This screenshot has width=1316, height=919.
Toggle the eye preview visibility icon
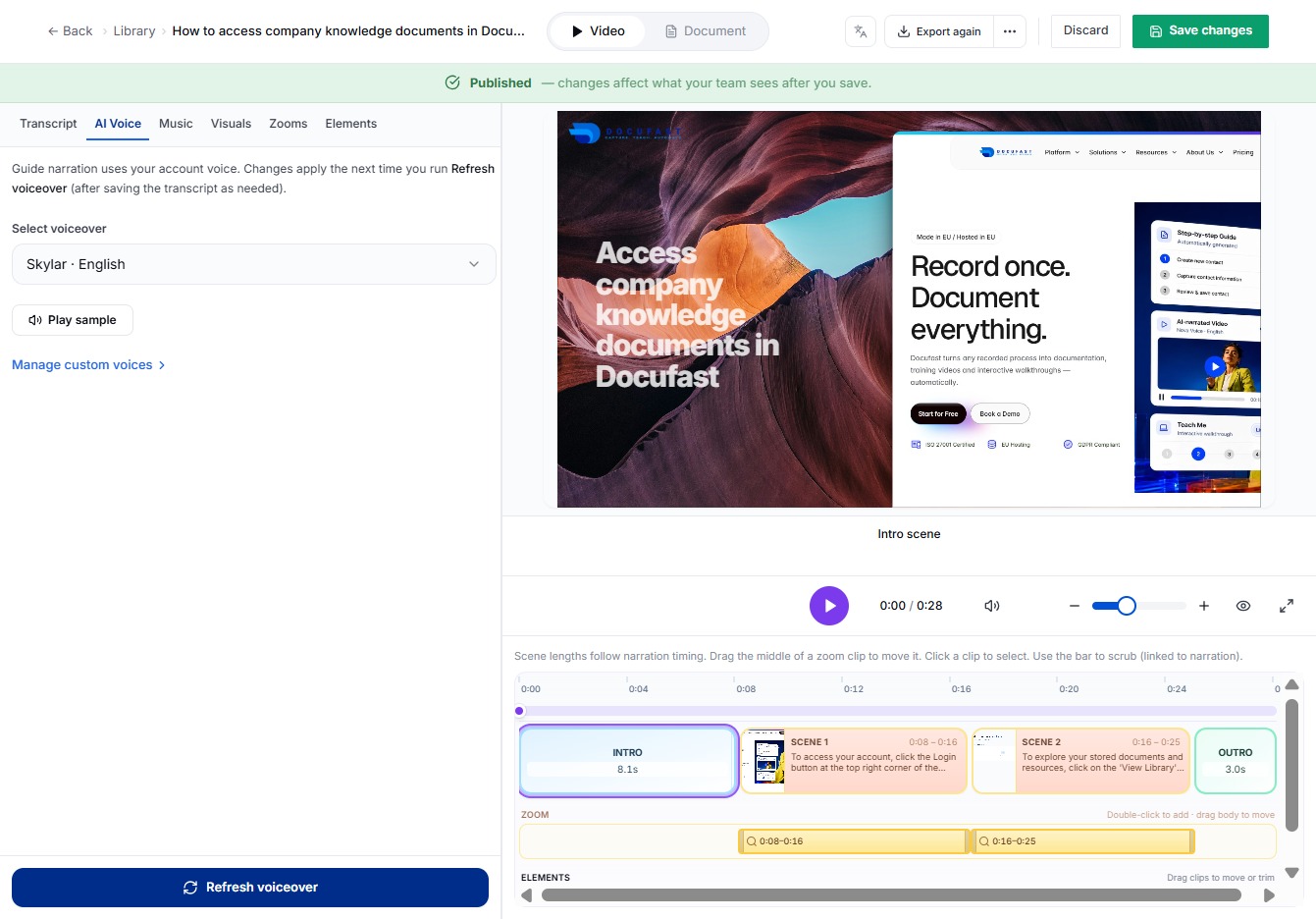click(x=1243, y=606)
